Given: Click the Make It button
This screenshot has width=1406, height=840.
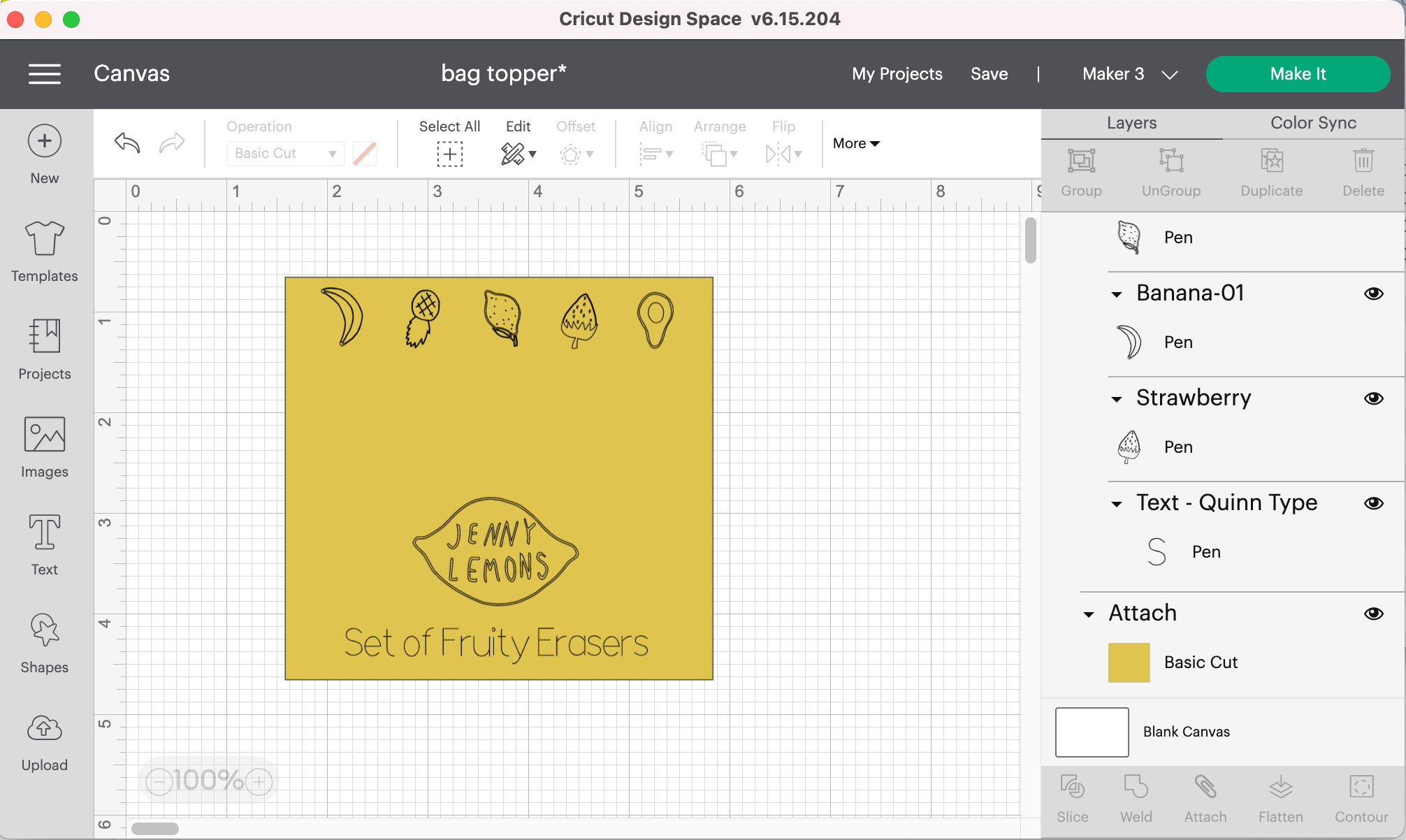Looking at the screenshot, I should 1297,74.
